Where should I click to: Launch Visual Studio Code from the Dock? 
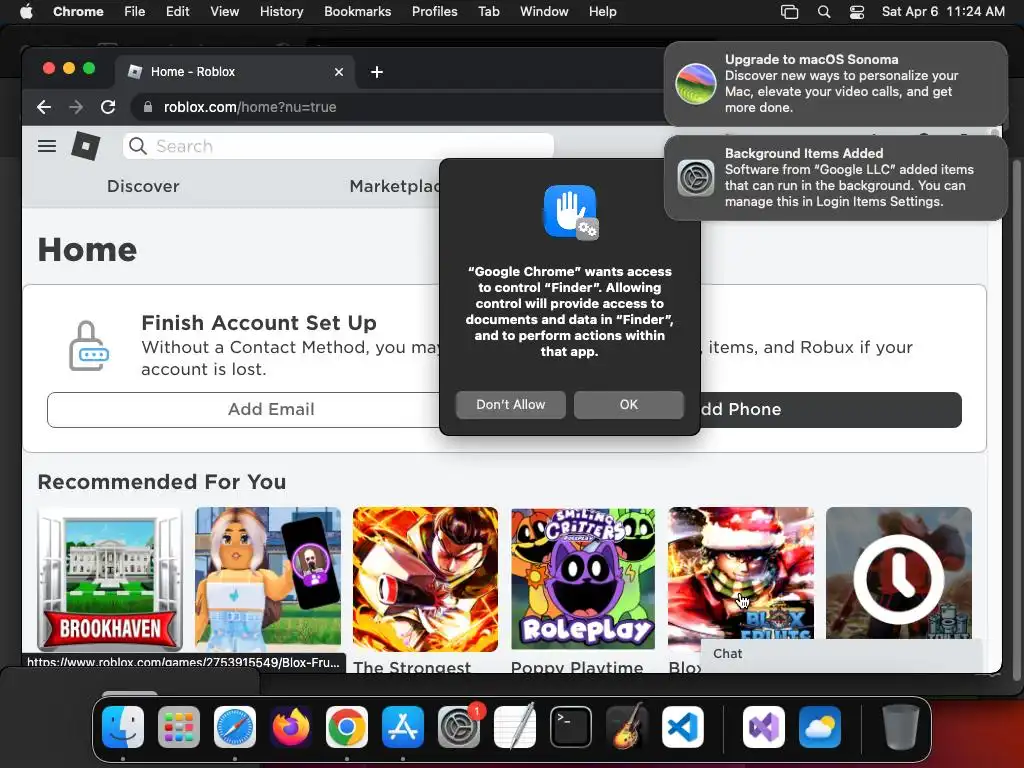point(683,727)
